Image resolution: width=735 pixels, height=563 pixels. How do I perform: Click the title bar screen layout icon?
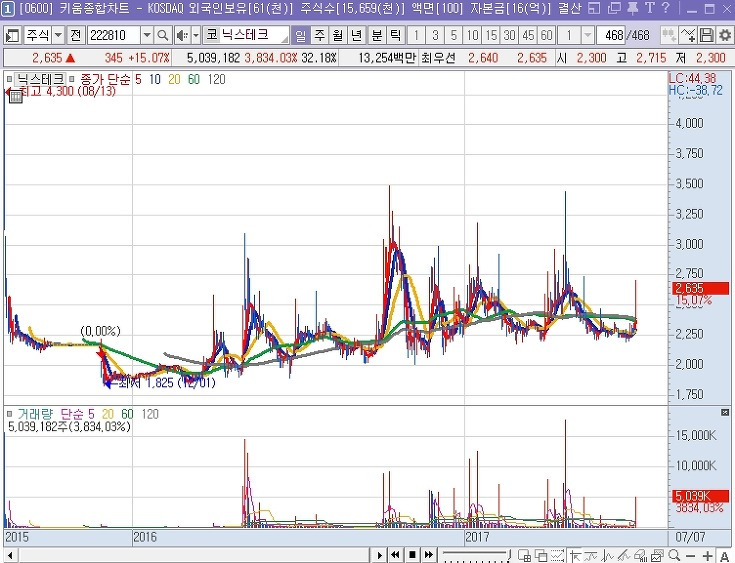coord(594,8)
